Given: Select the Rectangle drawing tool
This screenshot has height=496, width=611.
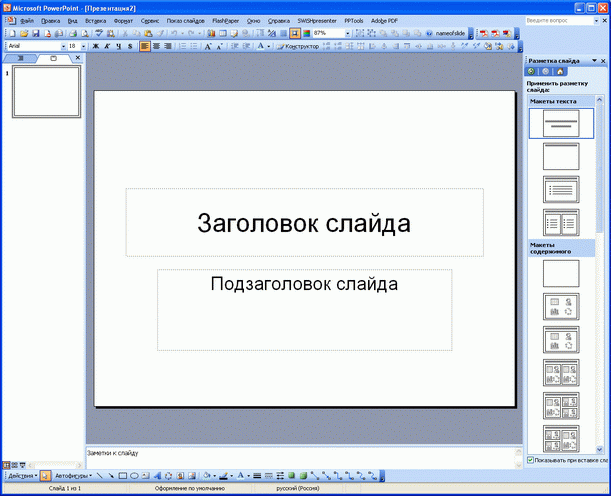Looking at the screenshot, I should pos(123,476).
